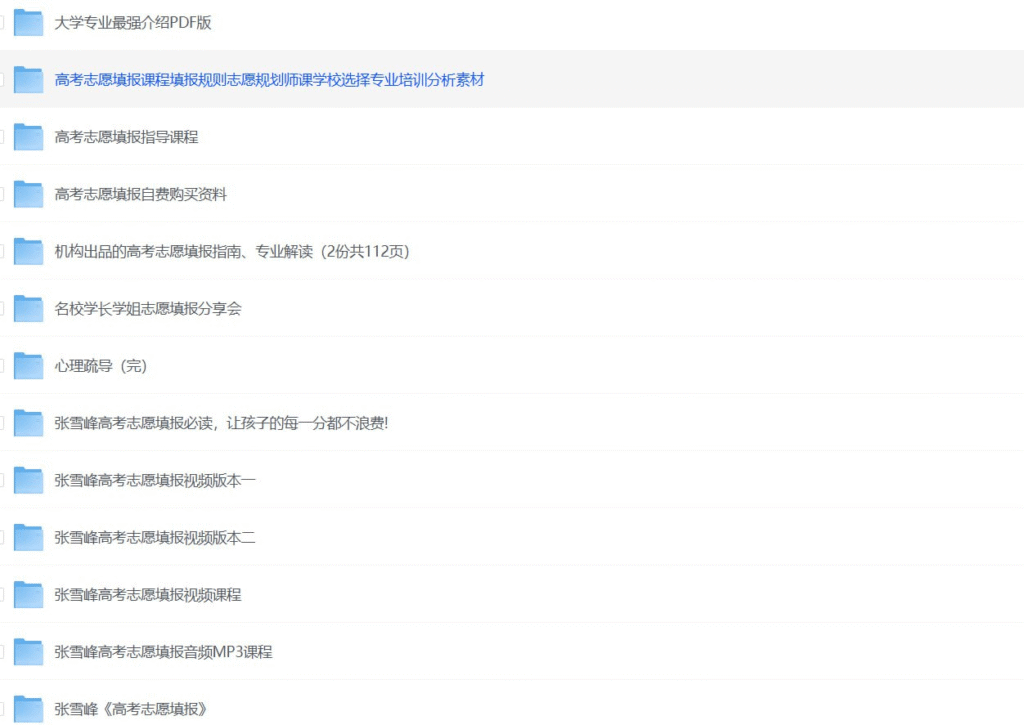Open 张雪峰高考志愿填报必读 by its name
Image resolution: width=1024 pixels, height=725 pixels.
[220, 423]
